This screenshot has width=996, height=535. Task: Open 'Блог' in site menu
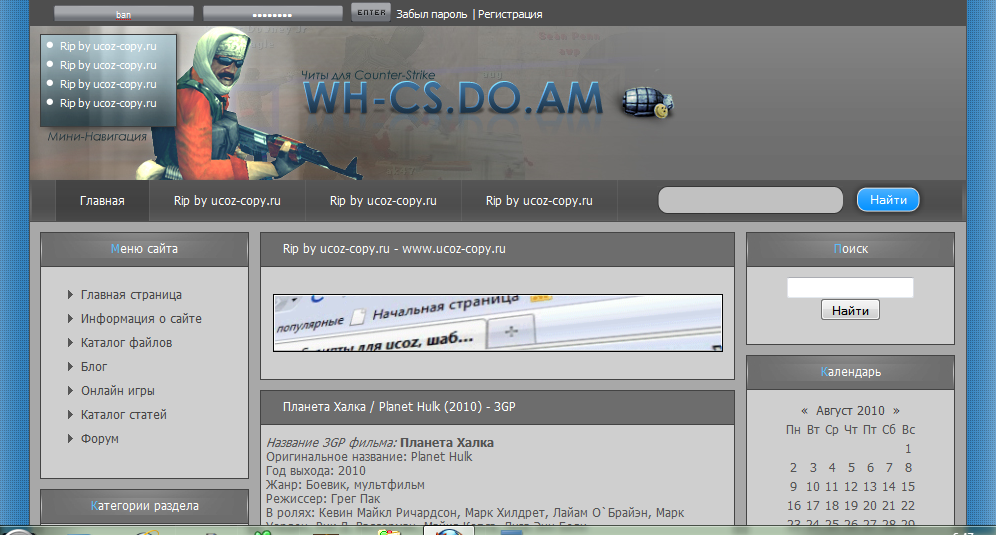[x=94, y=367]
